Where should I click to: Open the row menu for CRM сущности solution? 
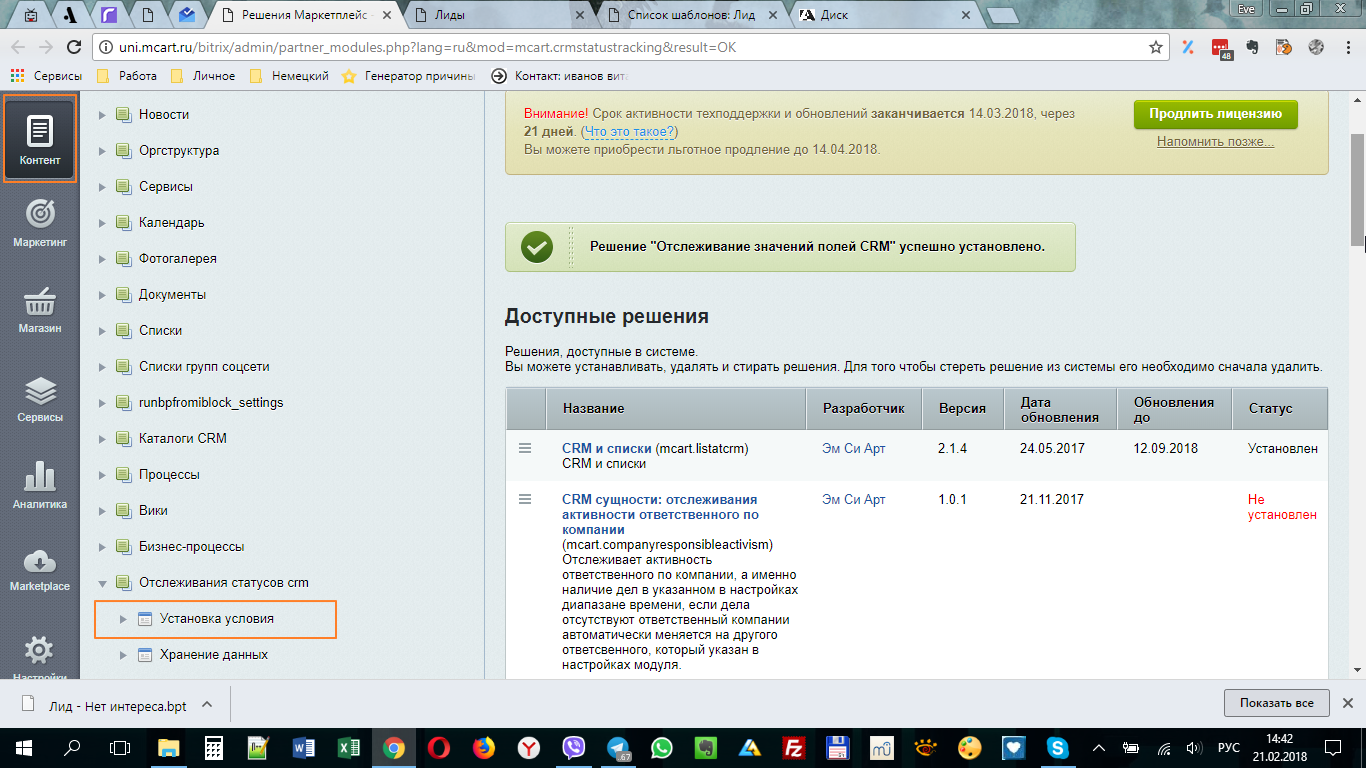point(525,499)
